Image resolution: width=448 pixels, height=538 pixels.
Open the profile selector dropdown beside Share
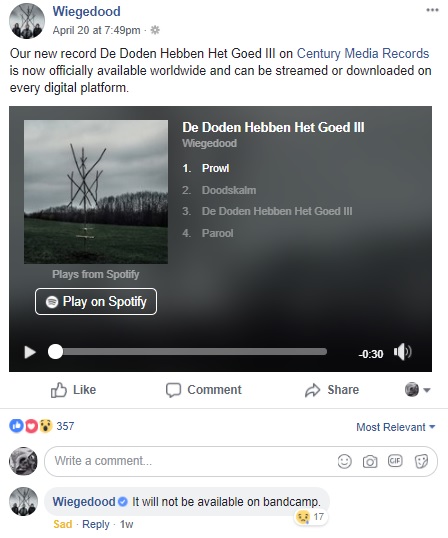(417, 390)
